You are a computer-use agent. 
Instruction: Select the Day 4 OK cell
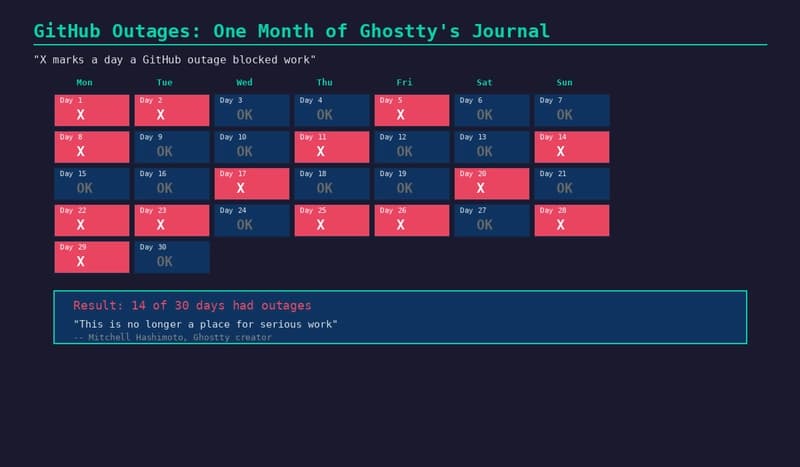pyautogui.click(x=332, y=110)
